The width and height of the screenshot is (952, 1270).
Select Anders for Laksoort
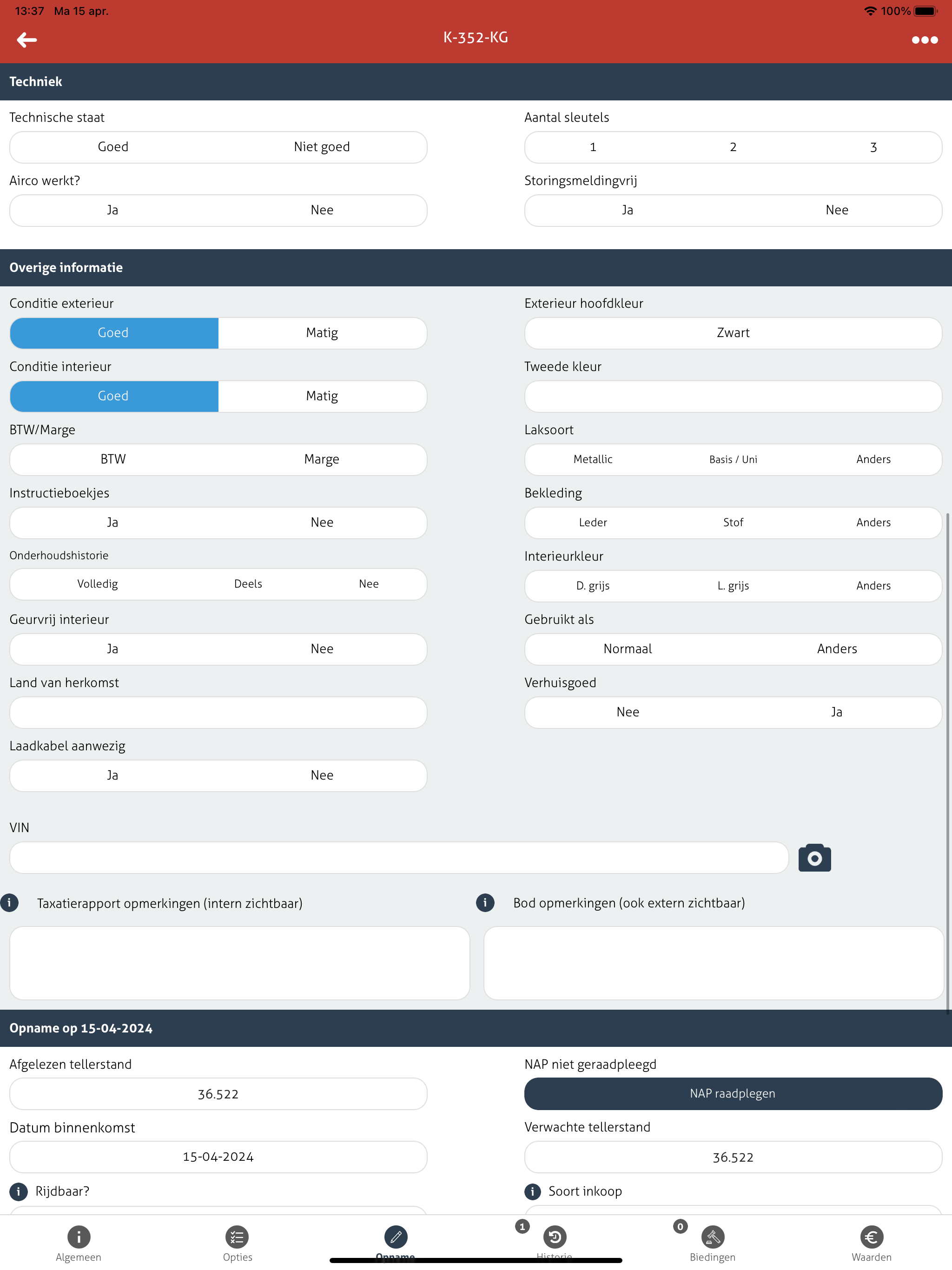pyautogui.click(x=873, y=459)
